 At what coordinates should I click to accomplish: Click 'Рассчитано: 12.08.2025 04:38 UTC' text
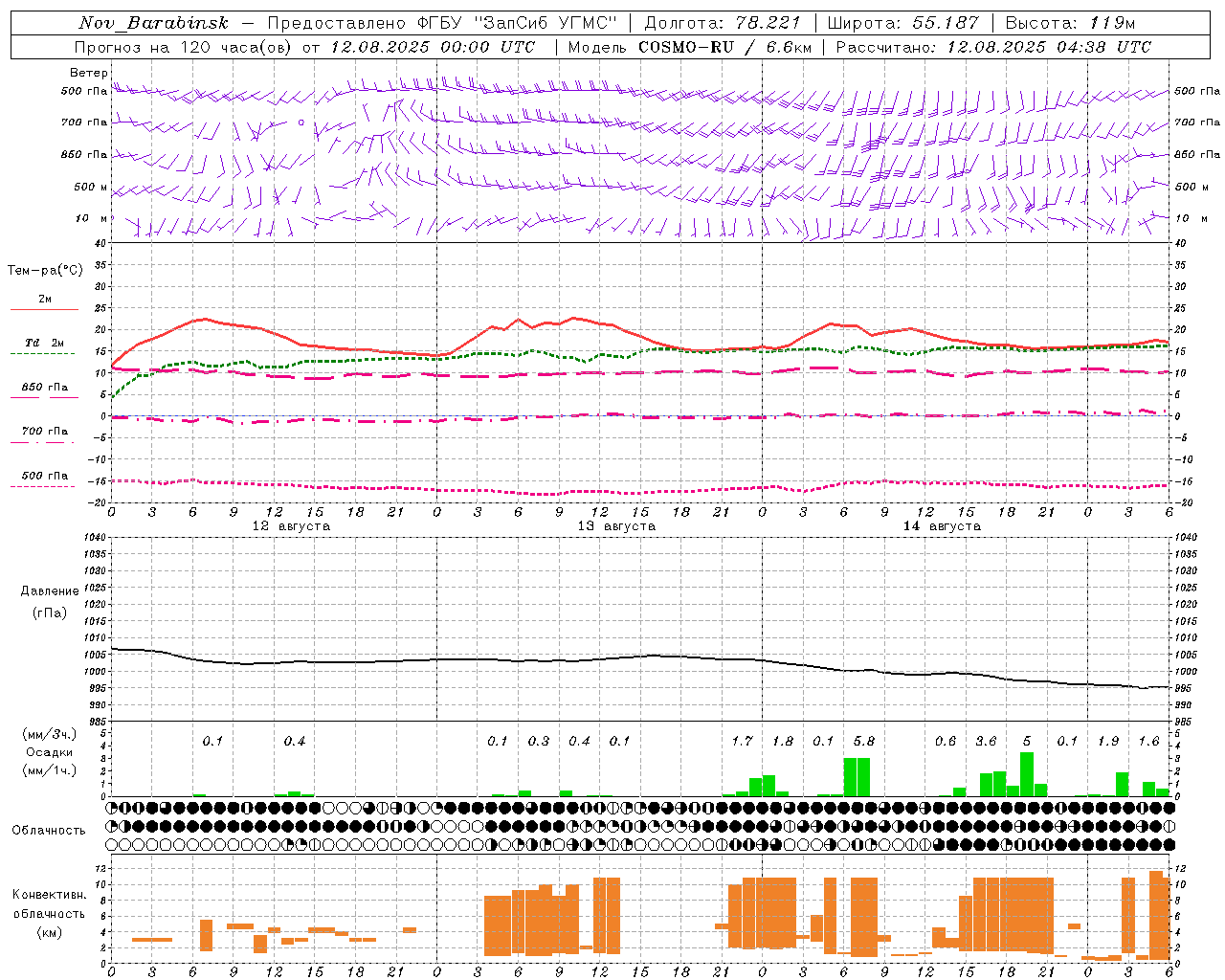[x=993, y=47]
